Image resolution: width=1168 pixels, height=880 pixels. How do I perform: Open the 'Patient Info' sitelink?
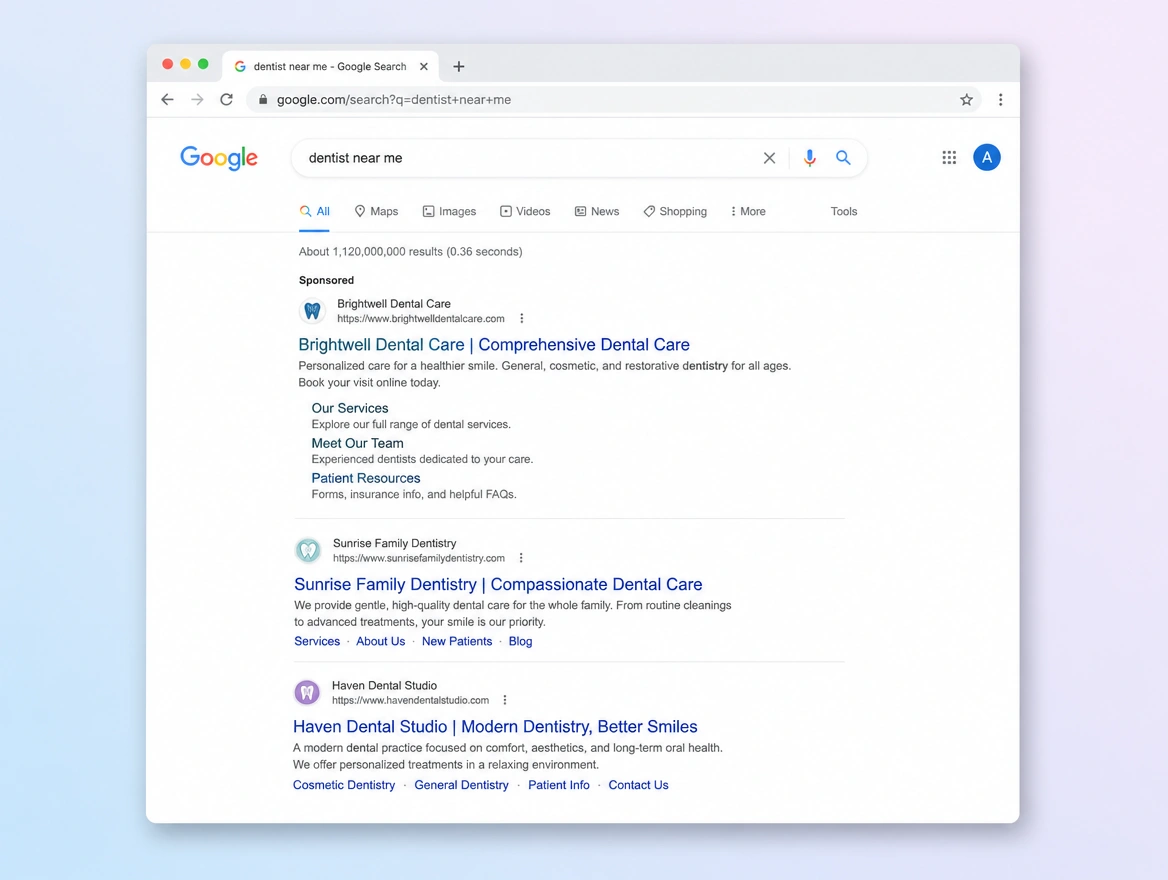pos(559,785)
